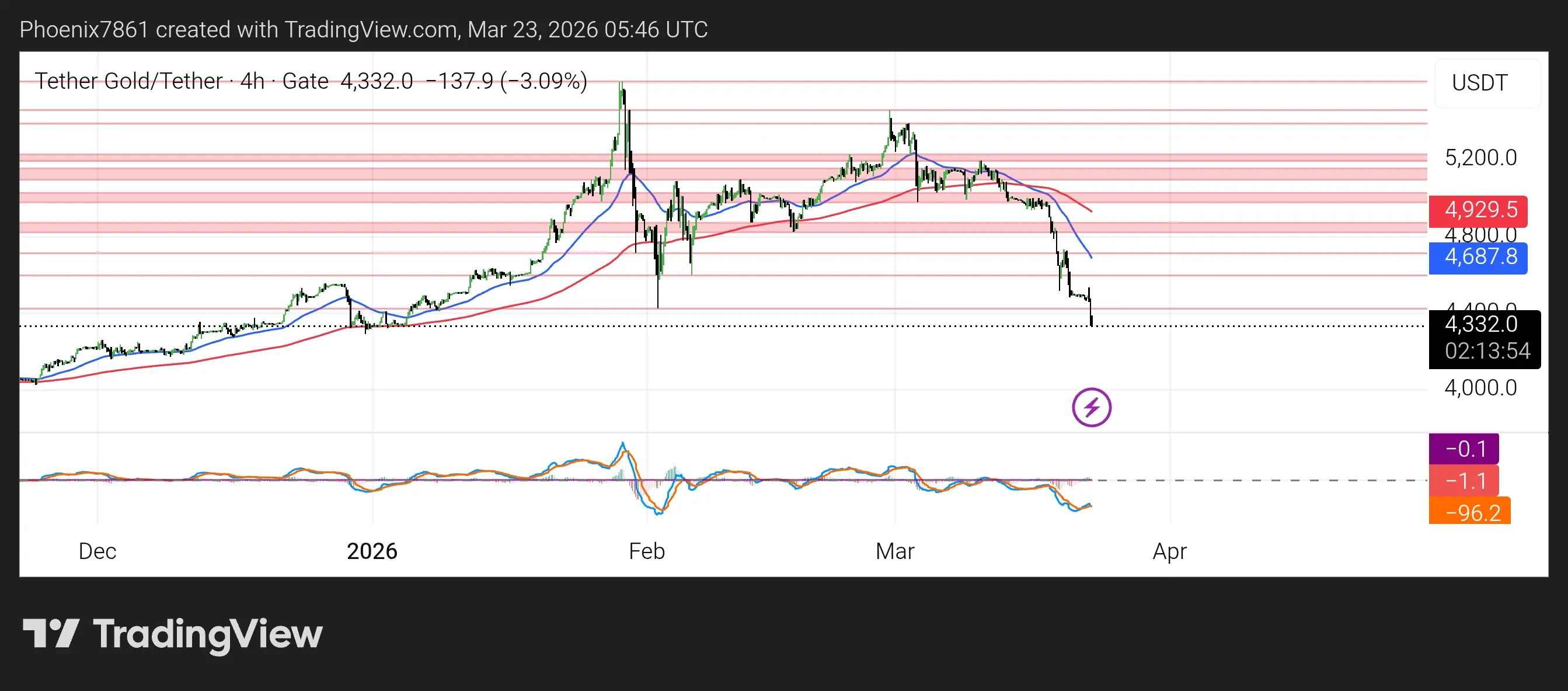
Task: Click the 02:13:54 candle countdown timer
Action: [1486, 351]
